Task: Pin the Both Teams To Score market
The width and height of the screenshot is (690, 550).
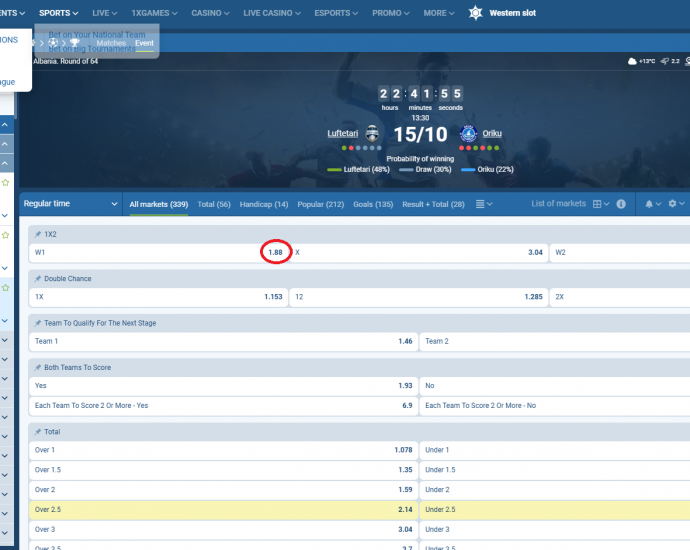Action: point(38,367)
